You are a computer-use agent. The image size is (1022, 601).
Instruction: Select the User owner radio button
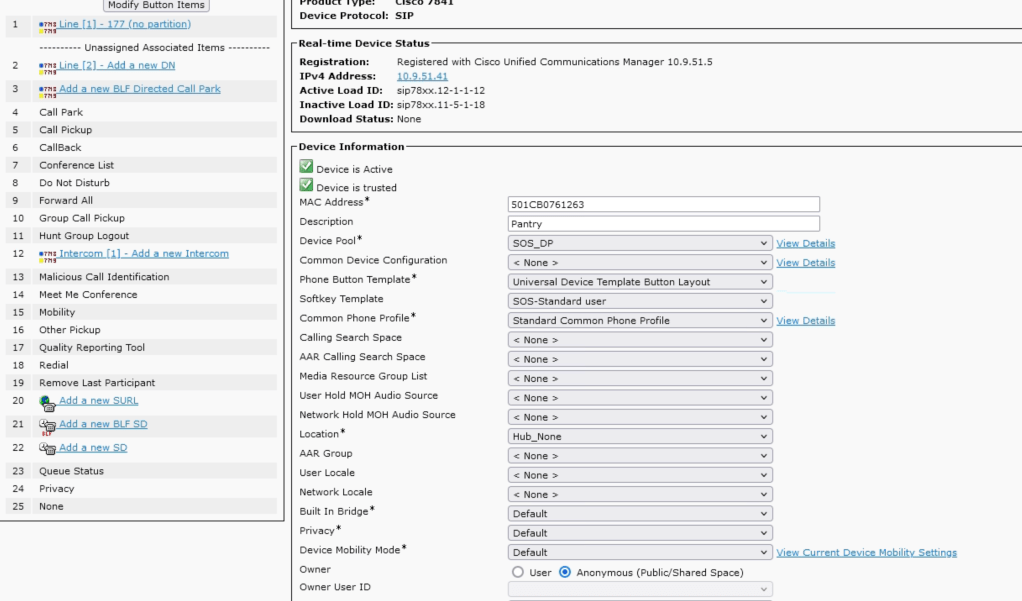[518, 572]
